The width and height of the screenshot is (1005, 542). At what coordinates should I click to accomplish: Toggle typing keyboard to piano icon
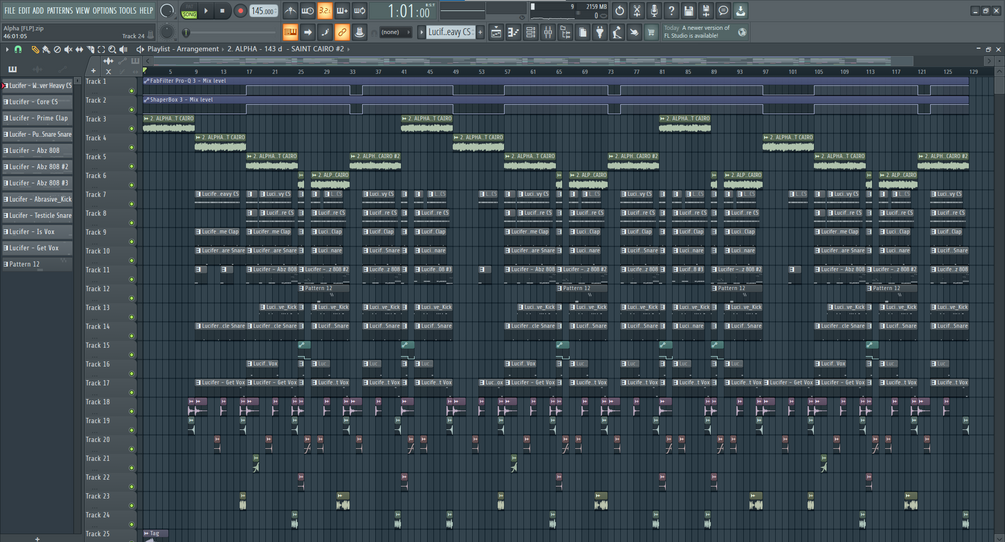pyautogui.click(x=290, y=32)
